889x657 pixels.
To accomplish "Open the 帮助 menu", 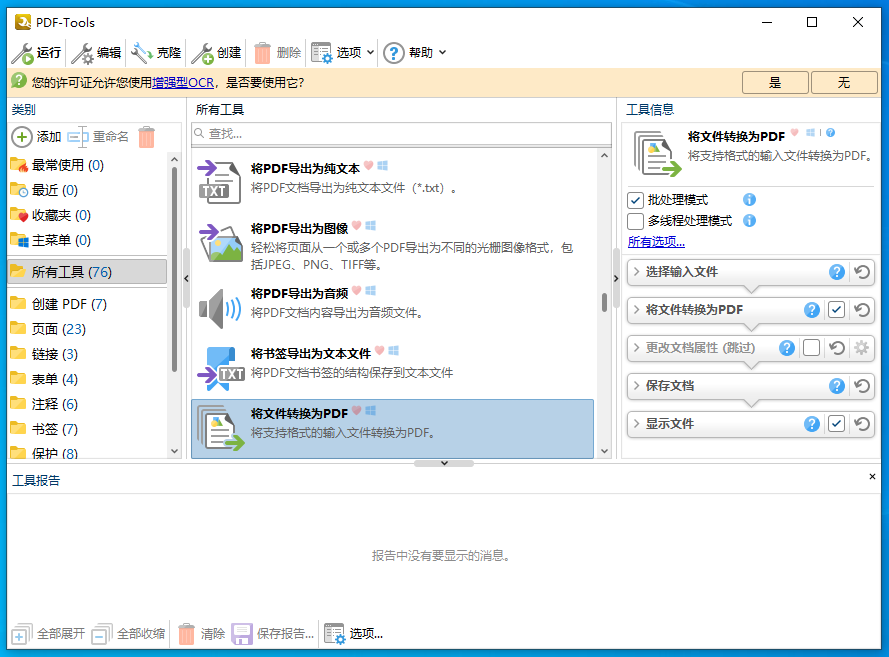I will pos(415,53).
